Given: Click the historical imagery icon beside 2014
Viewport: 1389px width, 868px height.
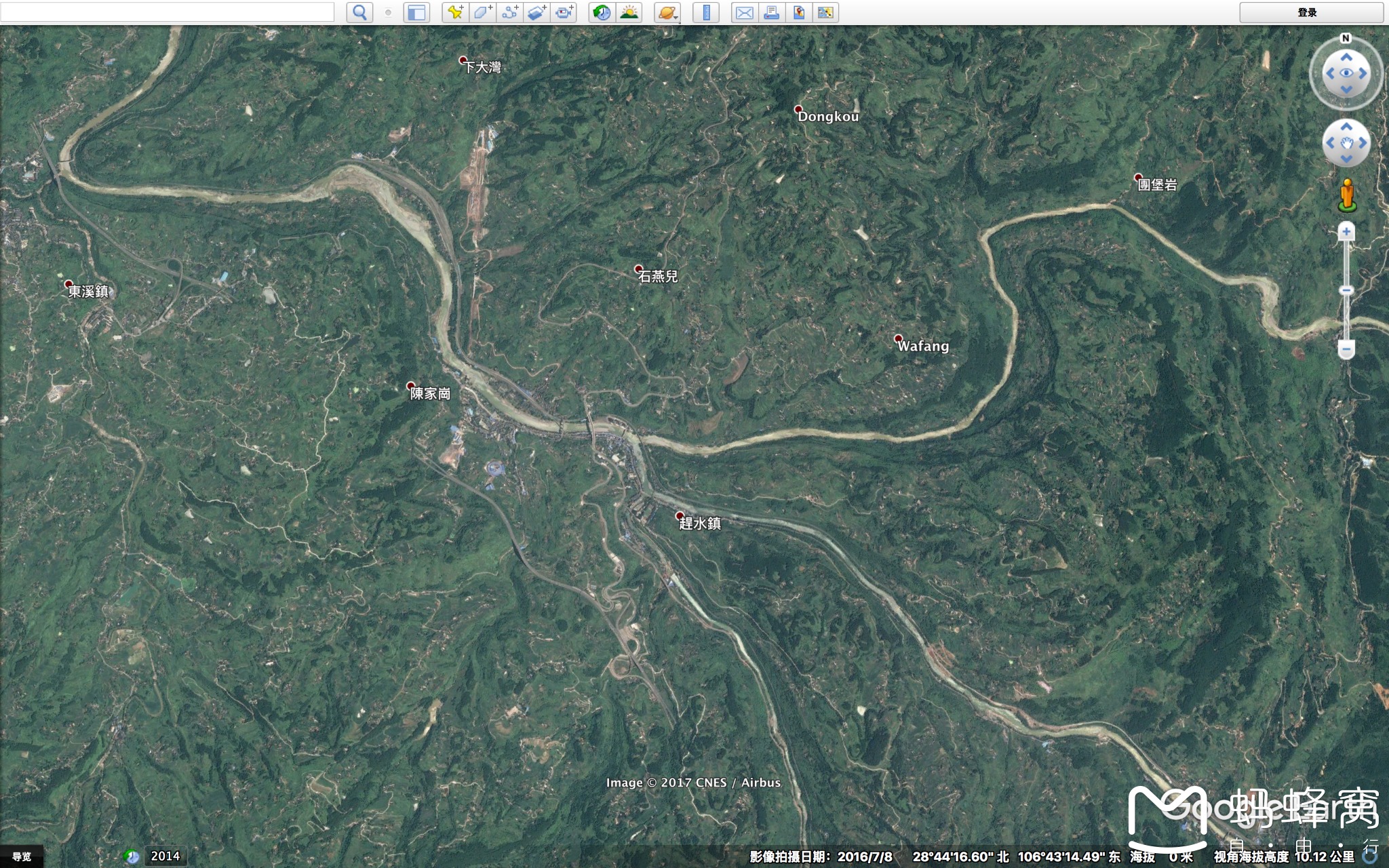Looking at the screenshot, I should tap(132, 856).
